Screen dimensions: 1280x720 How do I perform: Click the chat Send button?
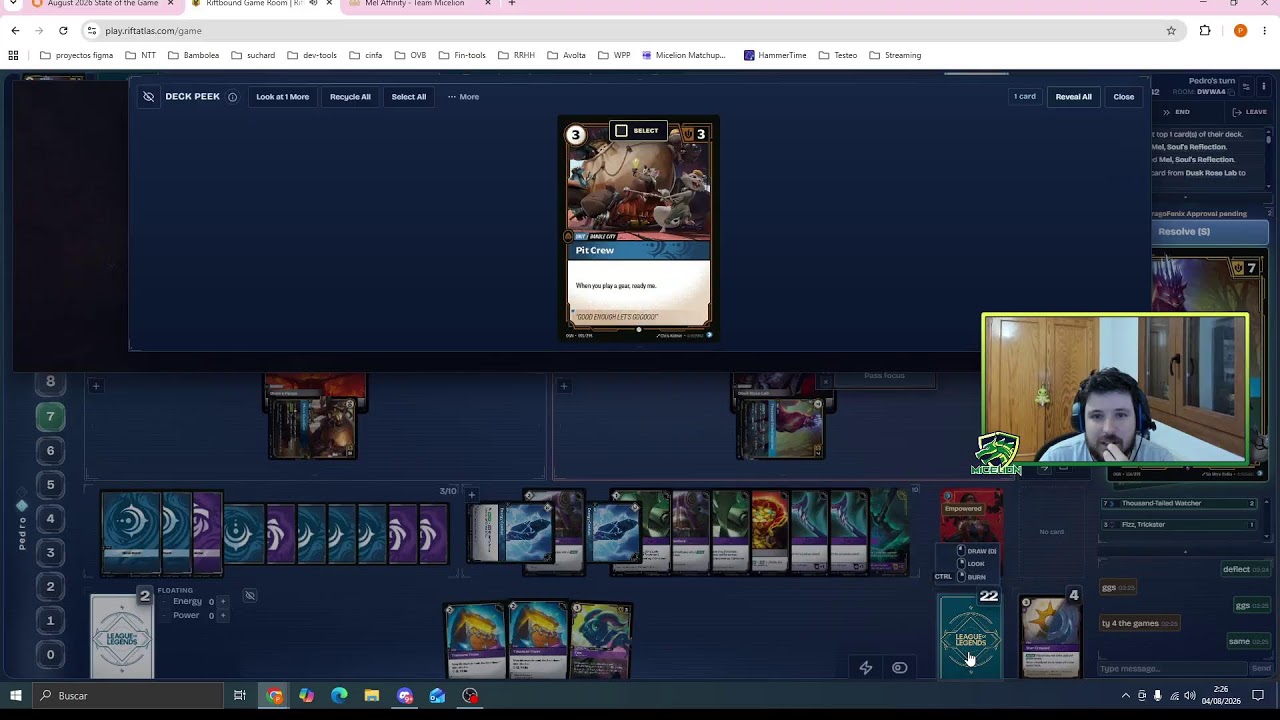tap(1261, 669)
